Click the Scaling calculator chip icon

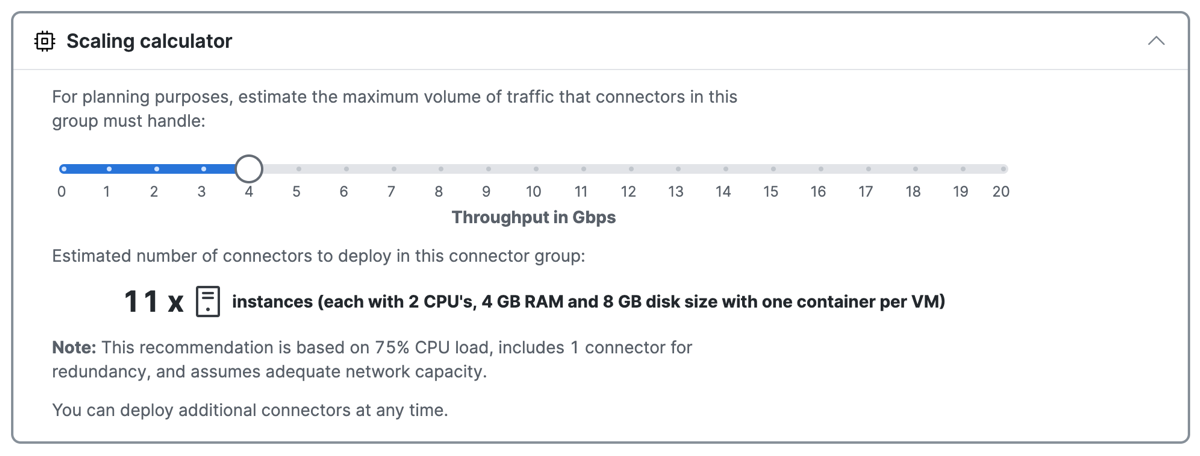(44, 41)
